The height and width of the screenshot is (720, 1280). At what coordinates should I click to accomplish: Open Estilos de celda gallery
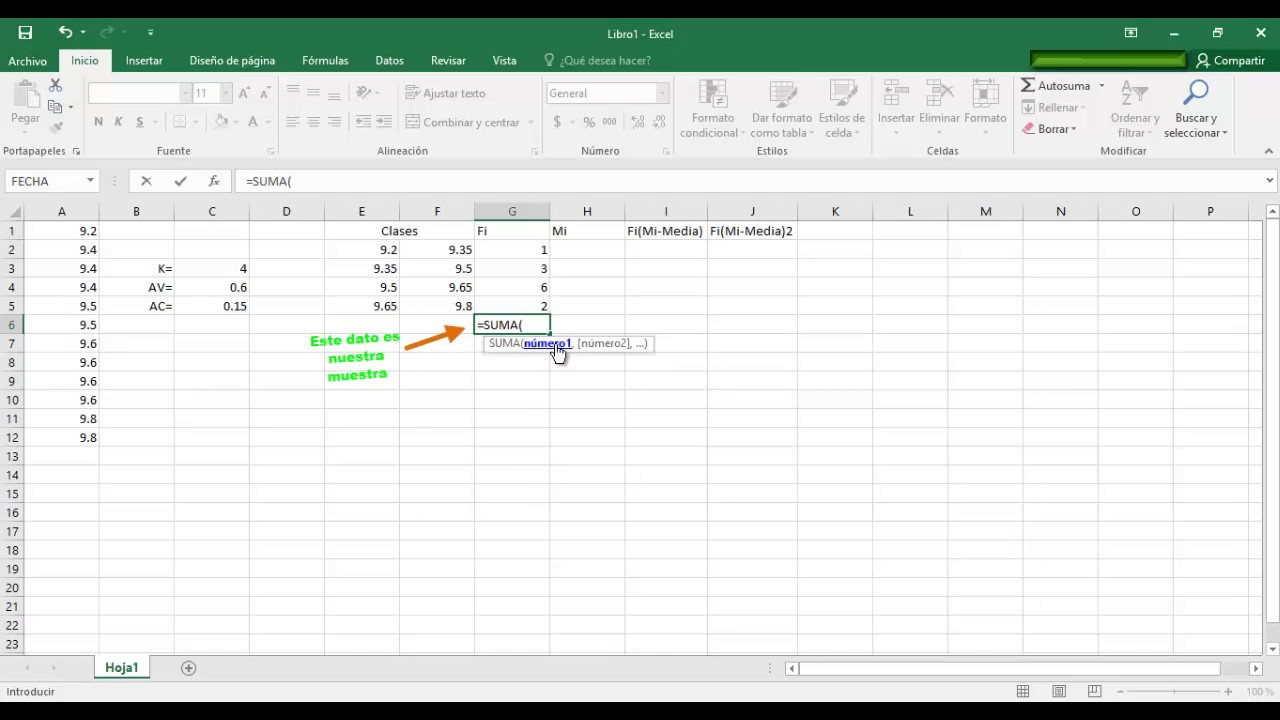[x=841, y=110]
